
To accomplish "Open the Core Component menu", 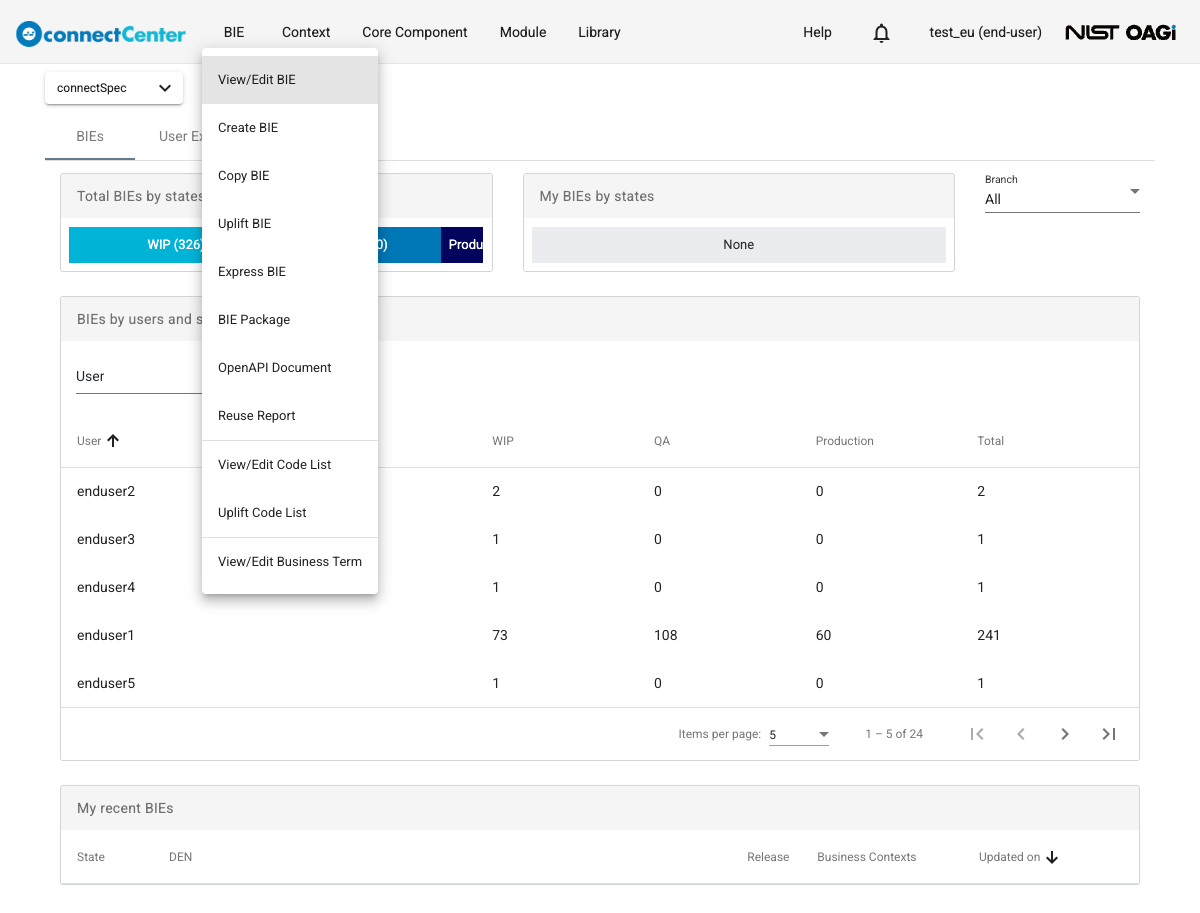I will [415, 32].
